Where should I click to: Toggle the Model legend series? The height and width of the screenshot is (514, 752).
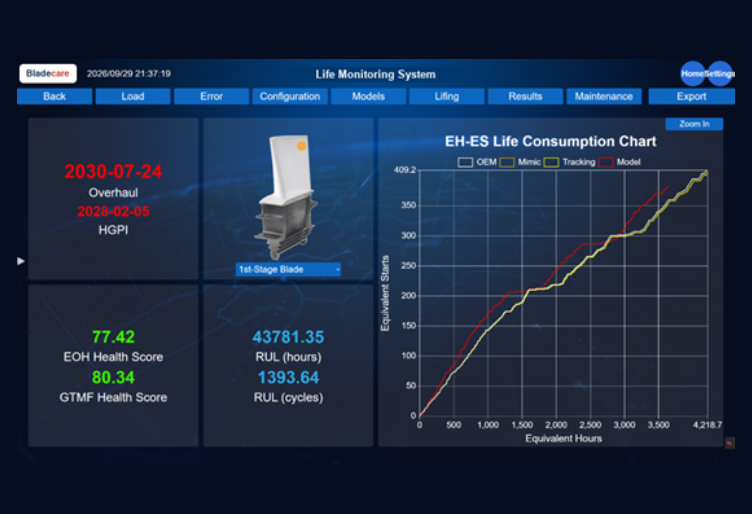pos(619,162)
